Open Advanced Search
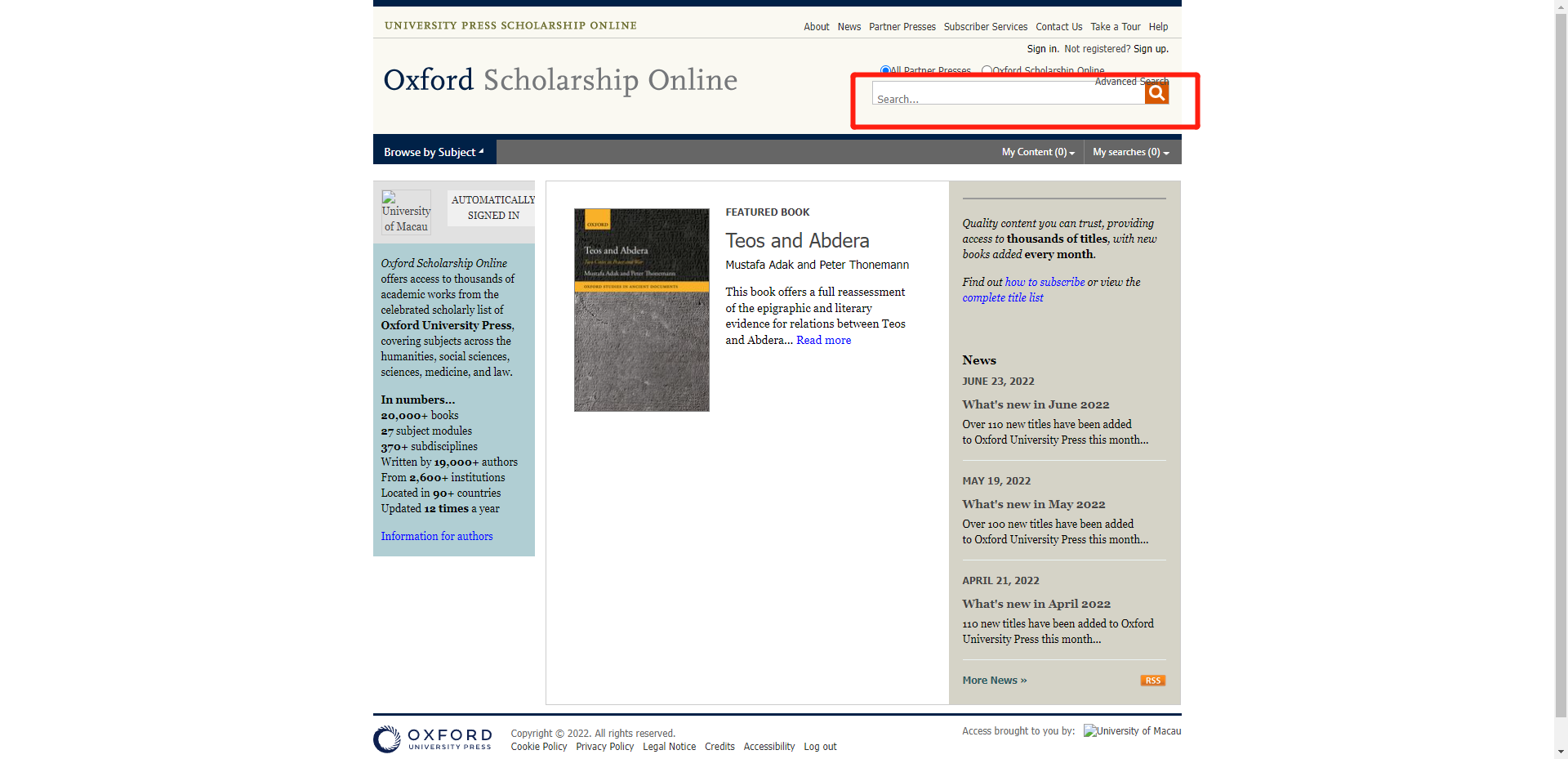 pyautogui.click(x=1132, y=82)
